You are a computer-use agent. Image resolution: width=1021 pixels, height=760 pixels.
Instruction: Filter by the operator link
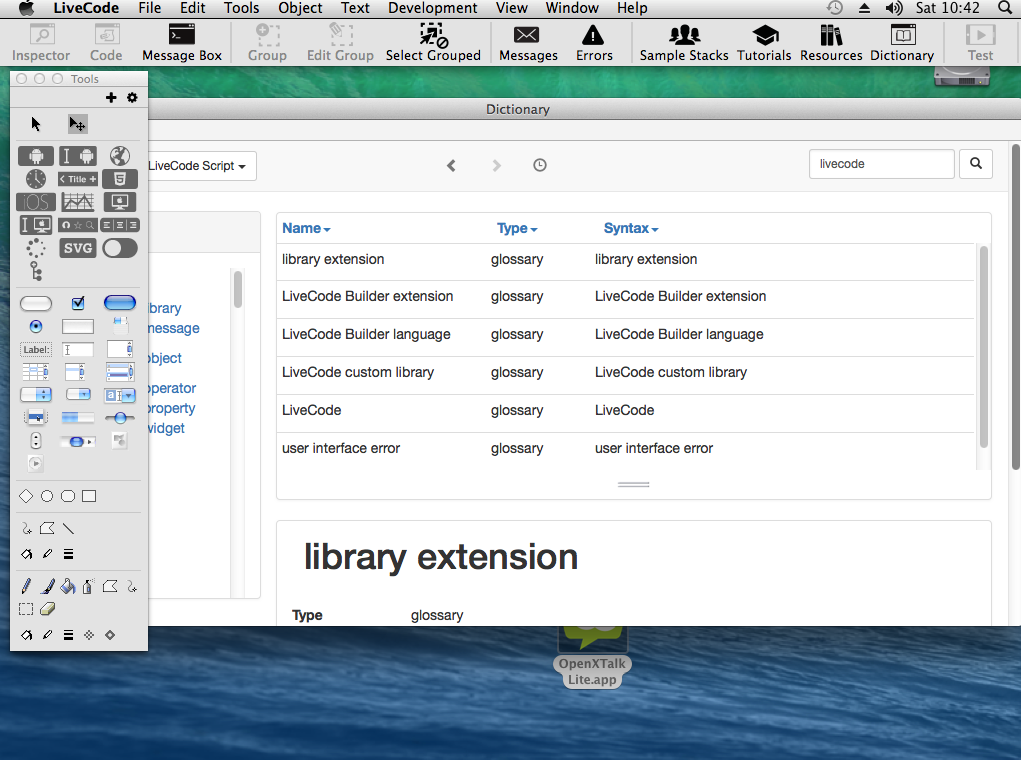click(x=172, y=388)
